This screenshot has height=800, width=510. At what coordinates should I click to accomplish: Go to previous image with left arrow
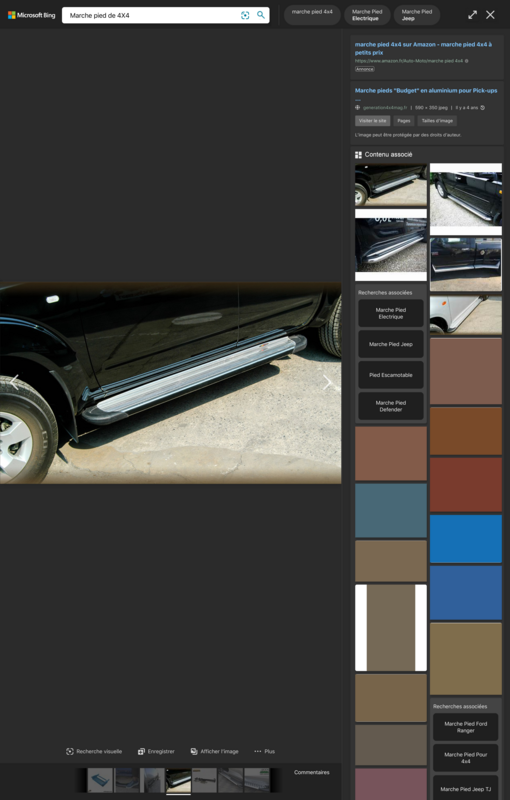point(14,382)
